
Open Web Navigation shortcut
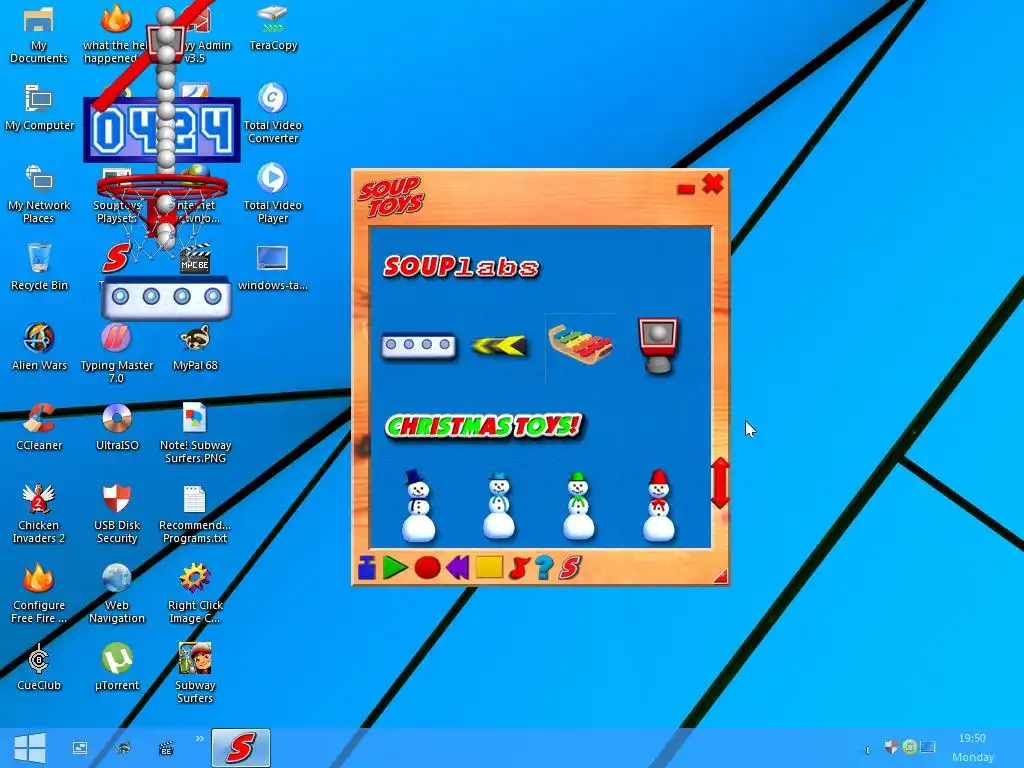(117, 594)
